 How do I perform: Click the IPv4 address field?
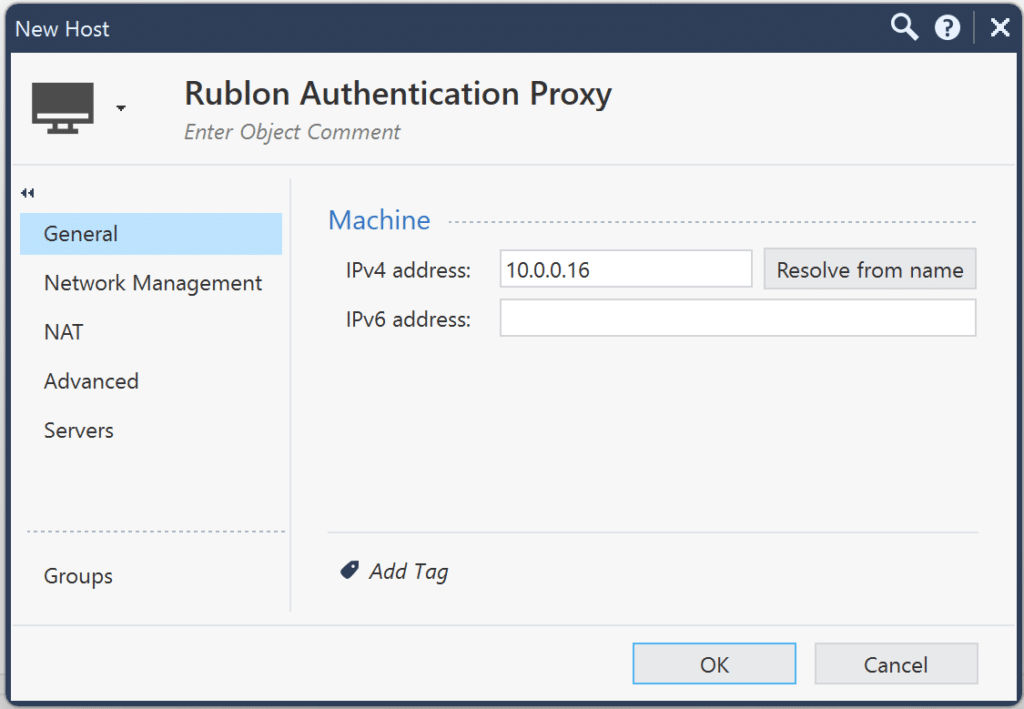(625, 269)
